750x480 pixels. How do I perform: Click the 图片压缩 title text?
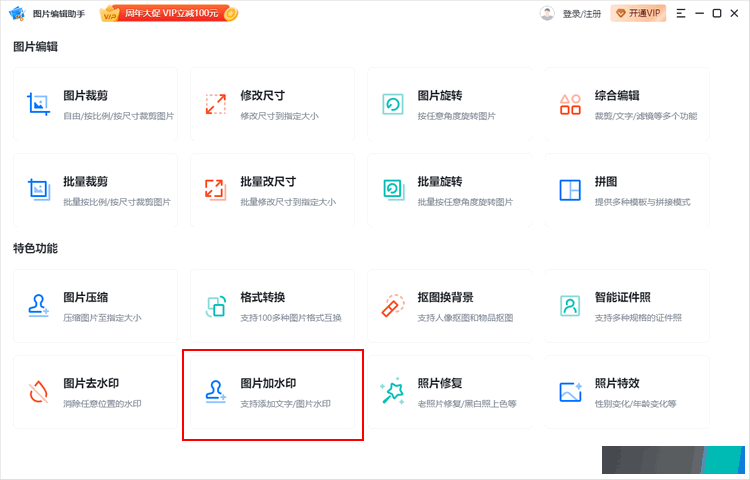tap(86, 297)
